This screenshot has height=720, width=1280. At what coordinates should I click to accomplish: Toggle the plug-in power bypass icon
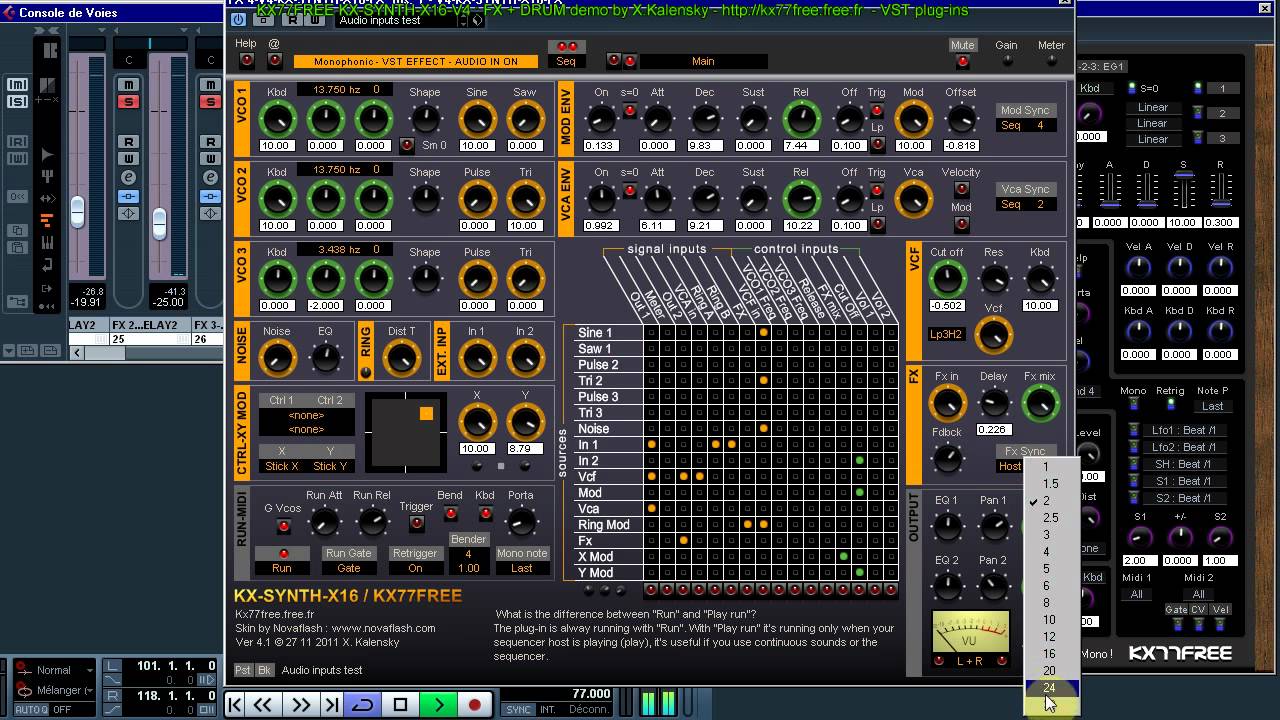point(238,20)
